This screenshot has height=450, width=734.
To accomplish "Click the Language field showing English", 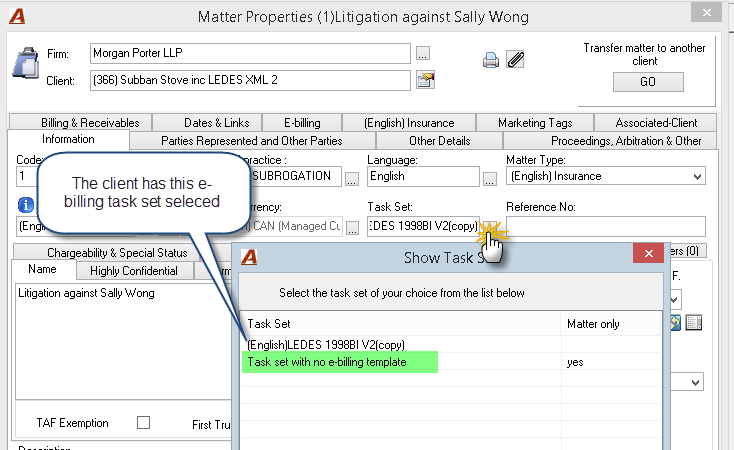I will [423, 177].
